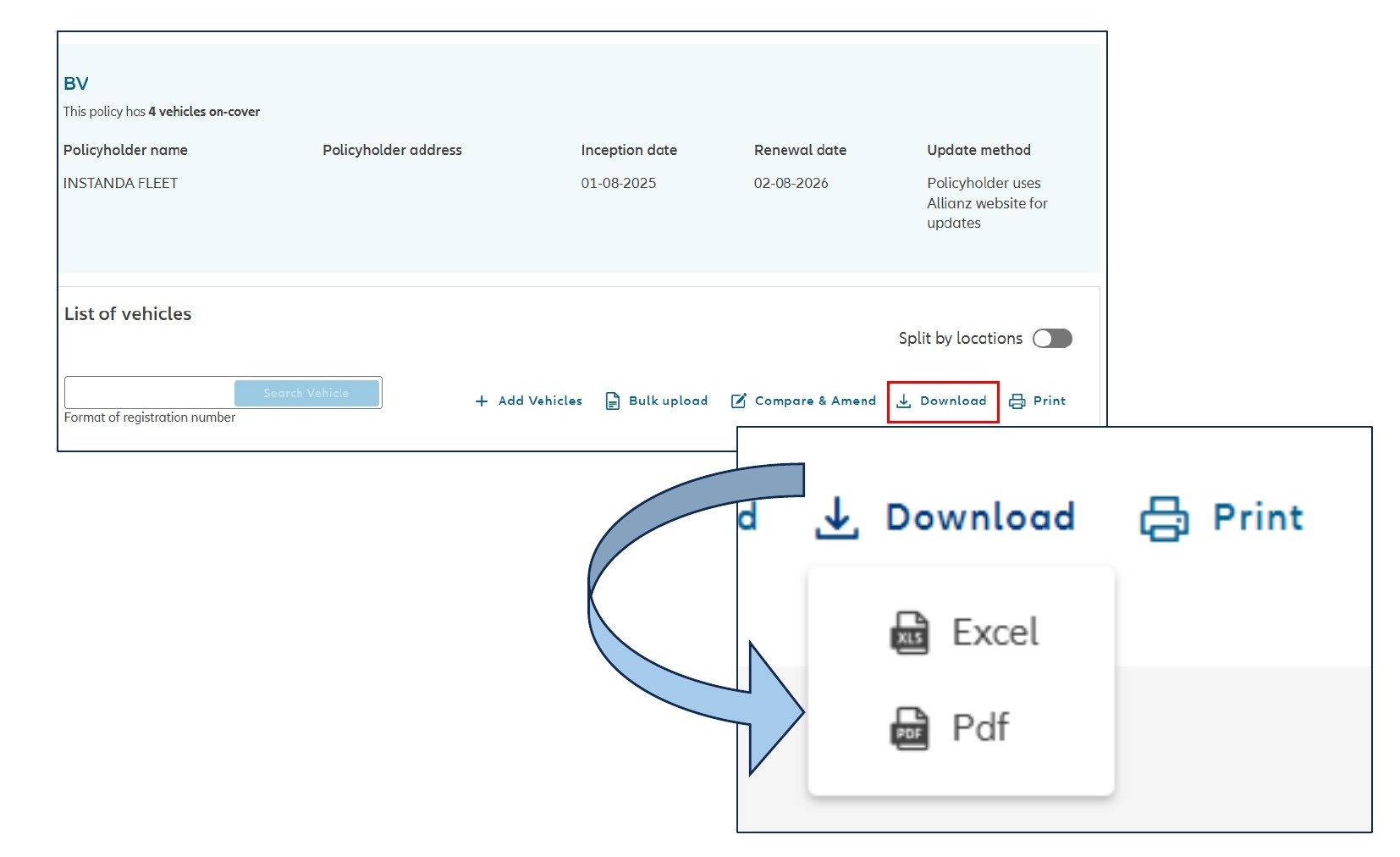
Task: Click the INSTANDA FLEET policyholder name
Action: (x=120, y=183)
